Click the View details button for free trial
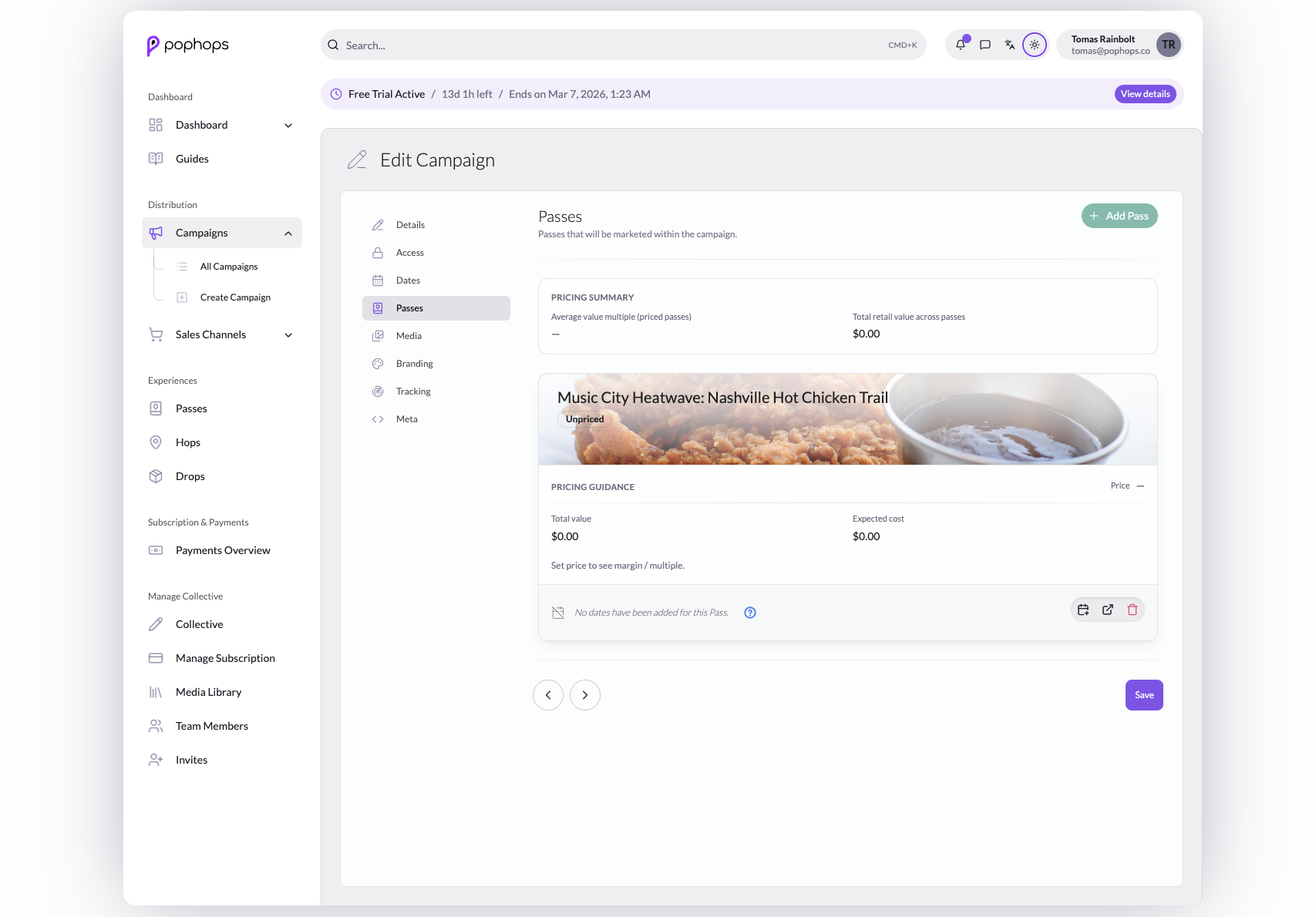 tap(1145, 93)
